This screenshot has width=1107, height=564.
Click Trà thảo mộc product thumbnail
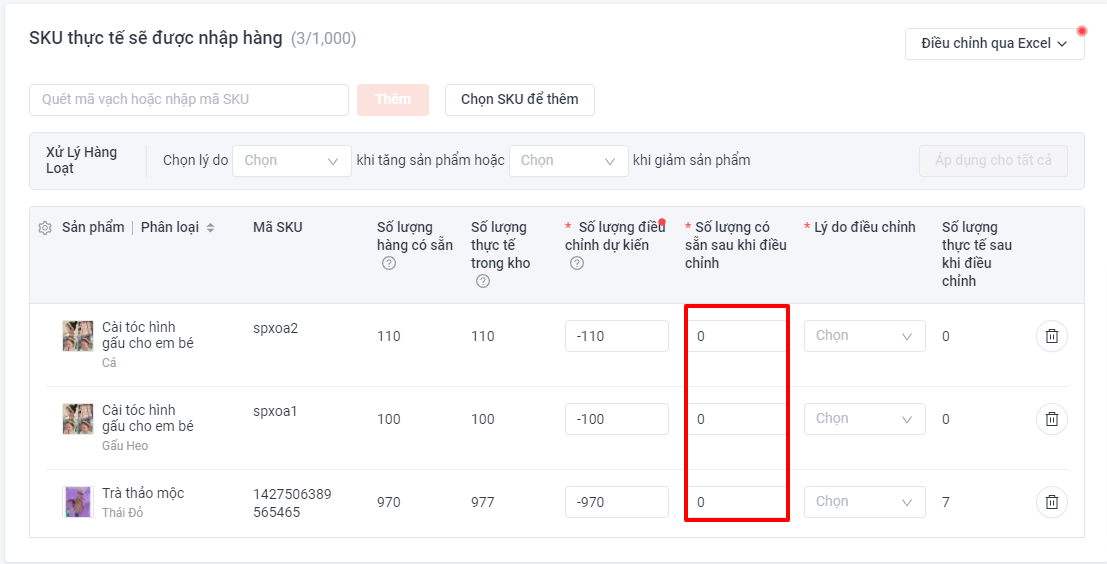coord(78,502)
